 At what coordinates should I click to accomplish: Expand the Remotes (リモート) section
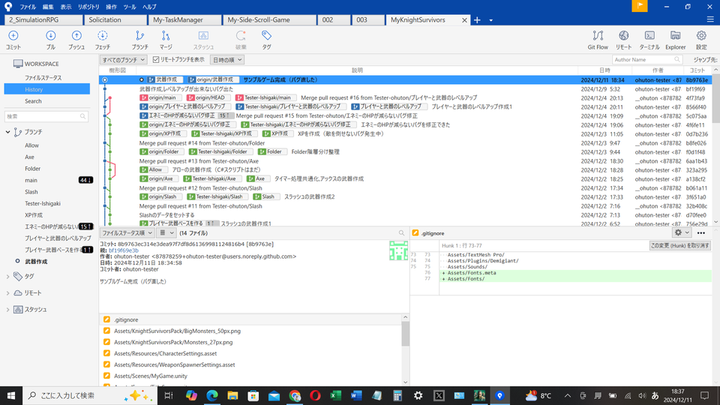click(x=8, y=293)
